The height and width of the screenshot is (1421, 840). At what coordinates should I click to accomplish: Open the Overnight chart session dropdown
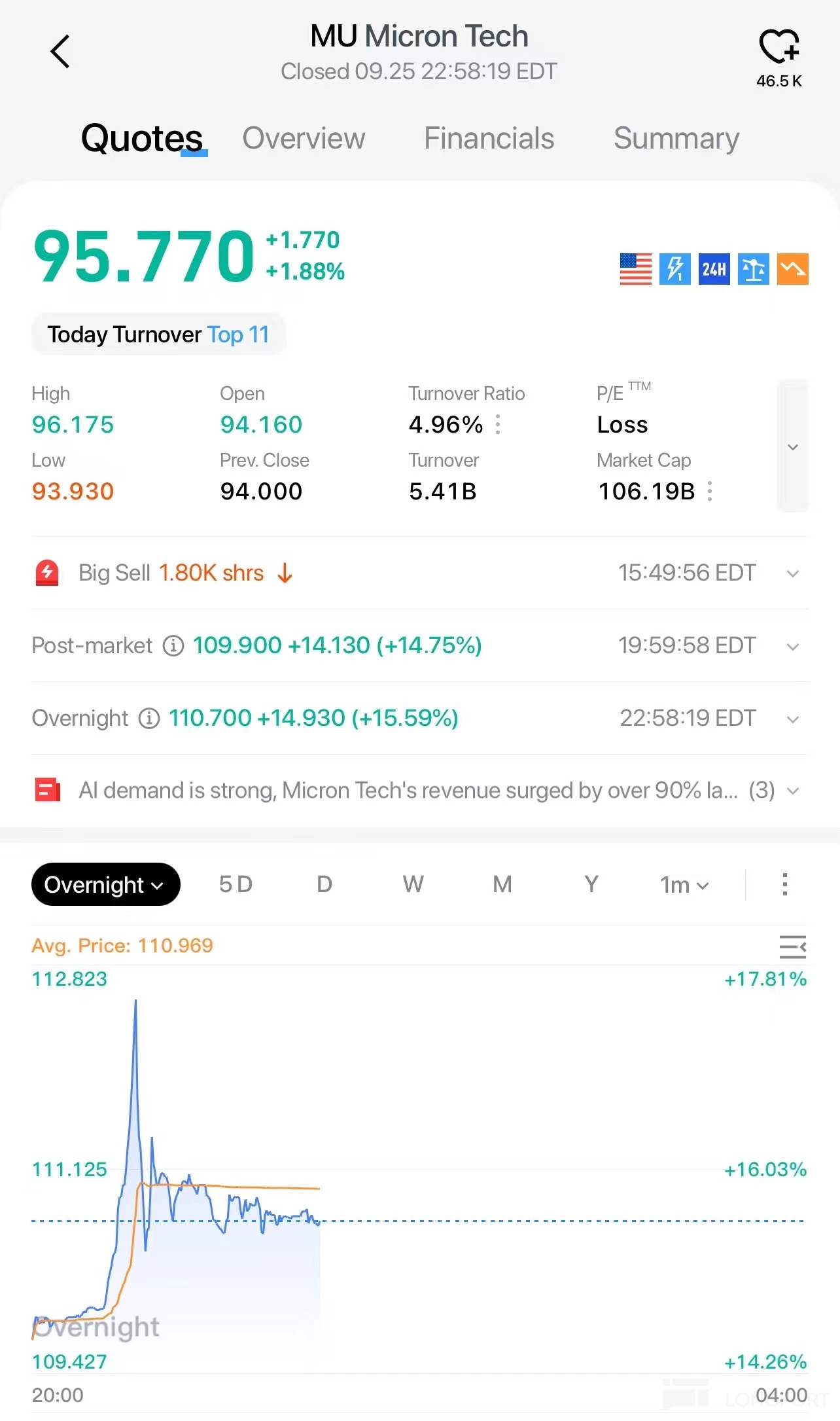pyautogui.click(x=105, y=884)
